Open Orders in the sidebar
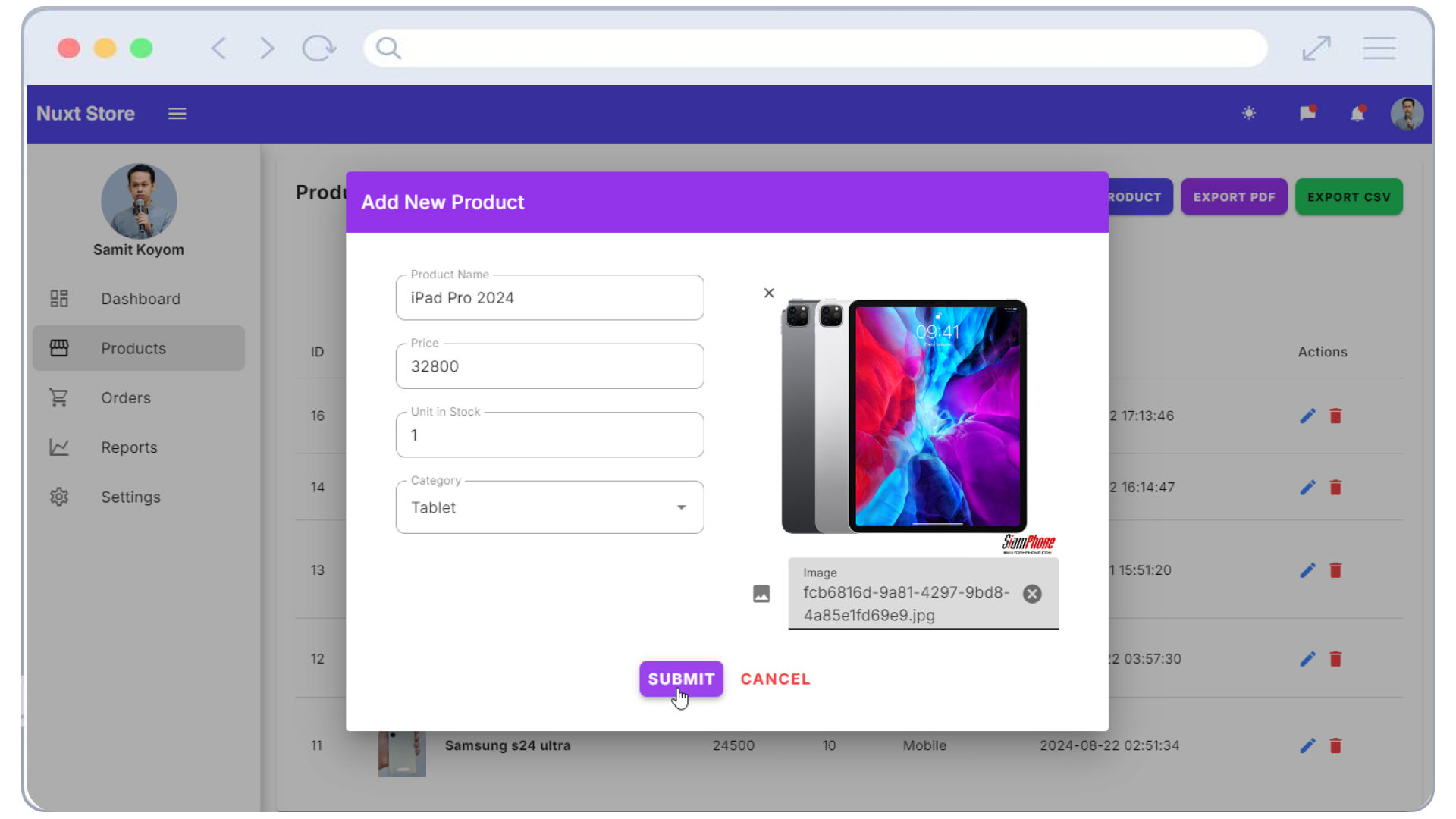The width and height of the screenshot is (1456, 819). tap(139, 398)
